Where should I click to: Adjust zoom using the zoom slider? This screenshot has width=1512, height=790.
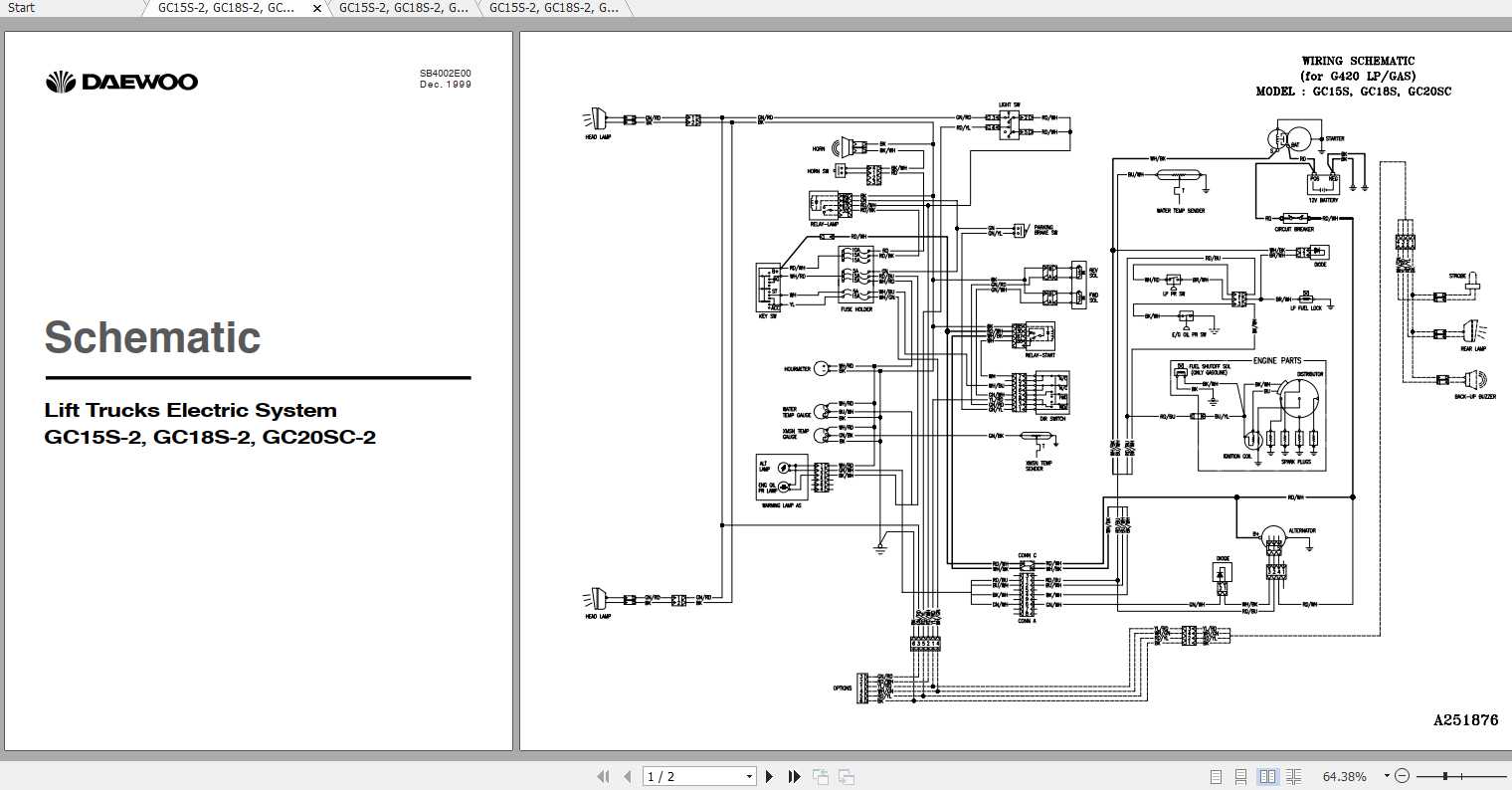[1444, 775]
